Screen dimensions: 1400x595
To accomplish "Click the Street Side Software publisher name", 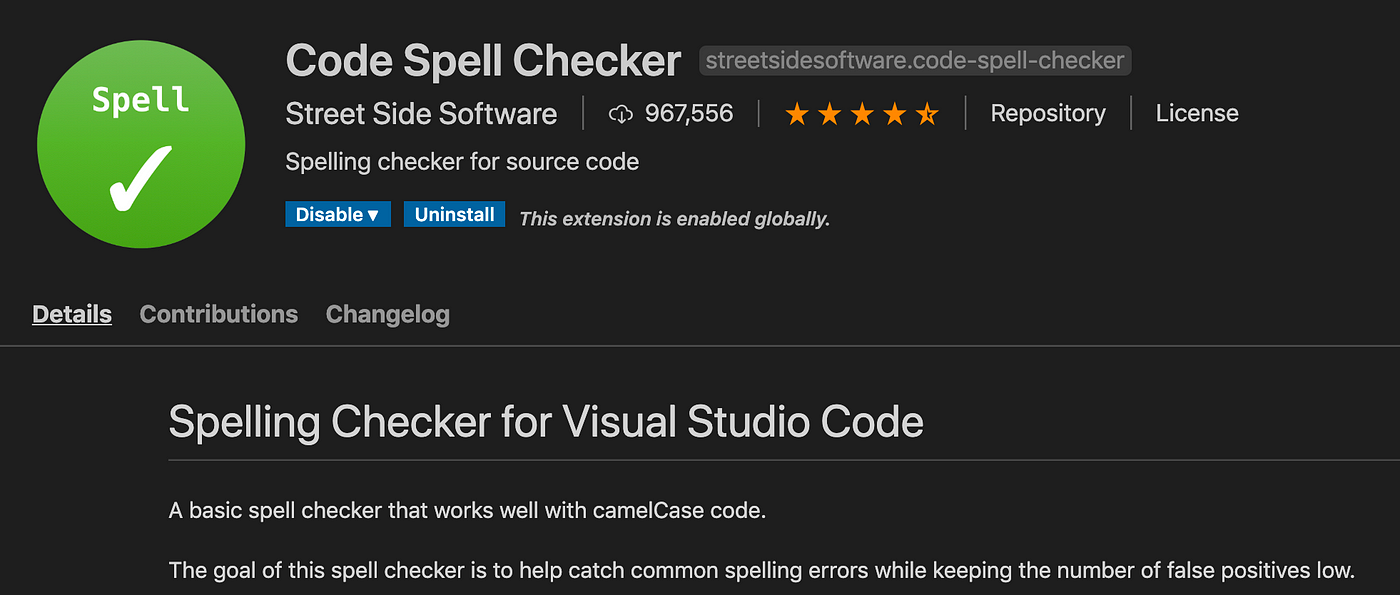I will pyautogui.click(x=421, y=114).
